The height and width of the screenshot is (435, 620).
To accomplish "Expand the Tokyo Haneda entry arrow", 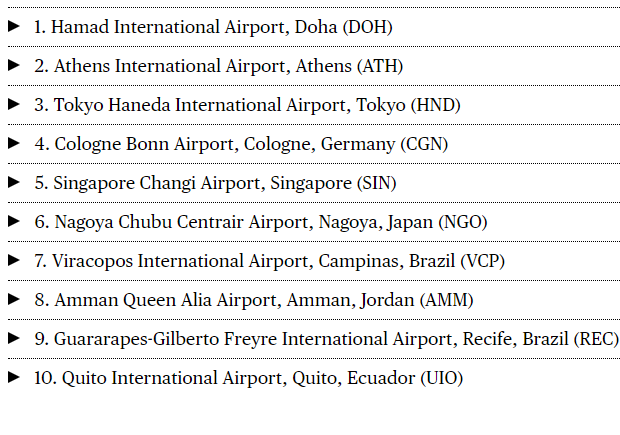I will click(14, 105).
